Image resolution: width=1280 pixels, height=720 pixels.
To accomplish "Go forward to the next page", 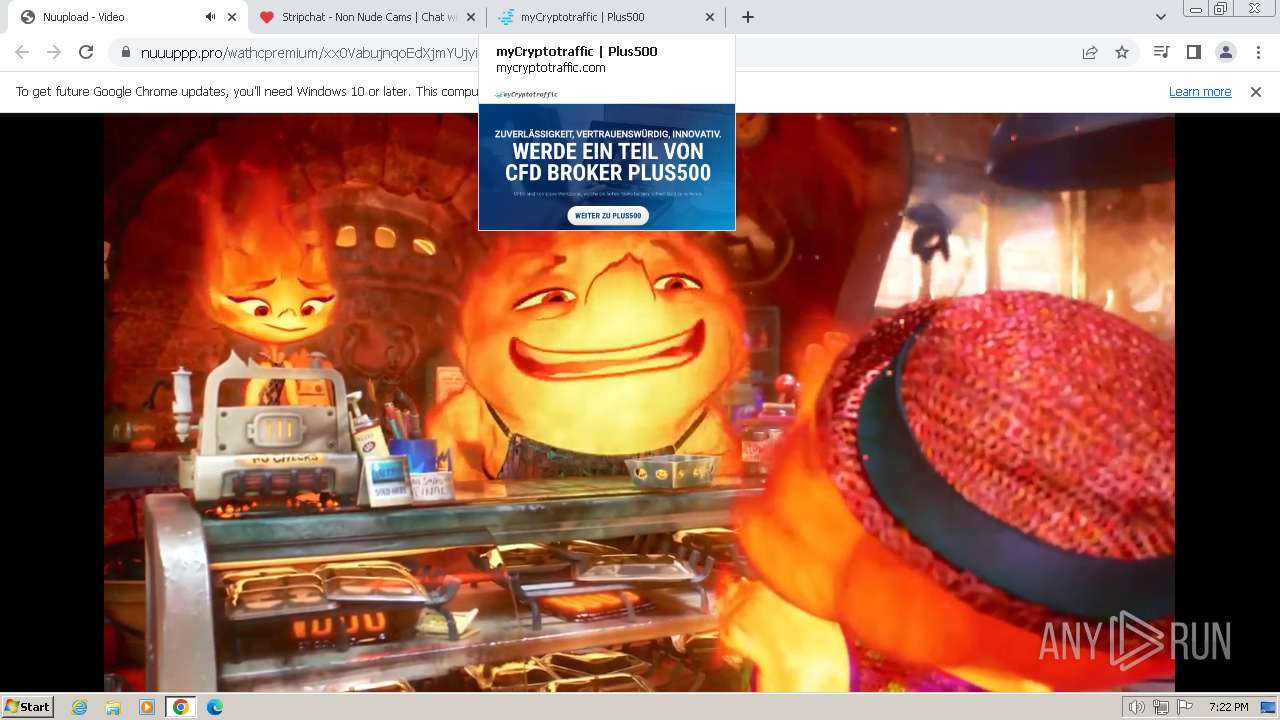I will [x=54, y=53].
